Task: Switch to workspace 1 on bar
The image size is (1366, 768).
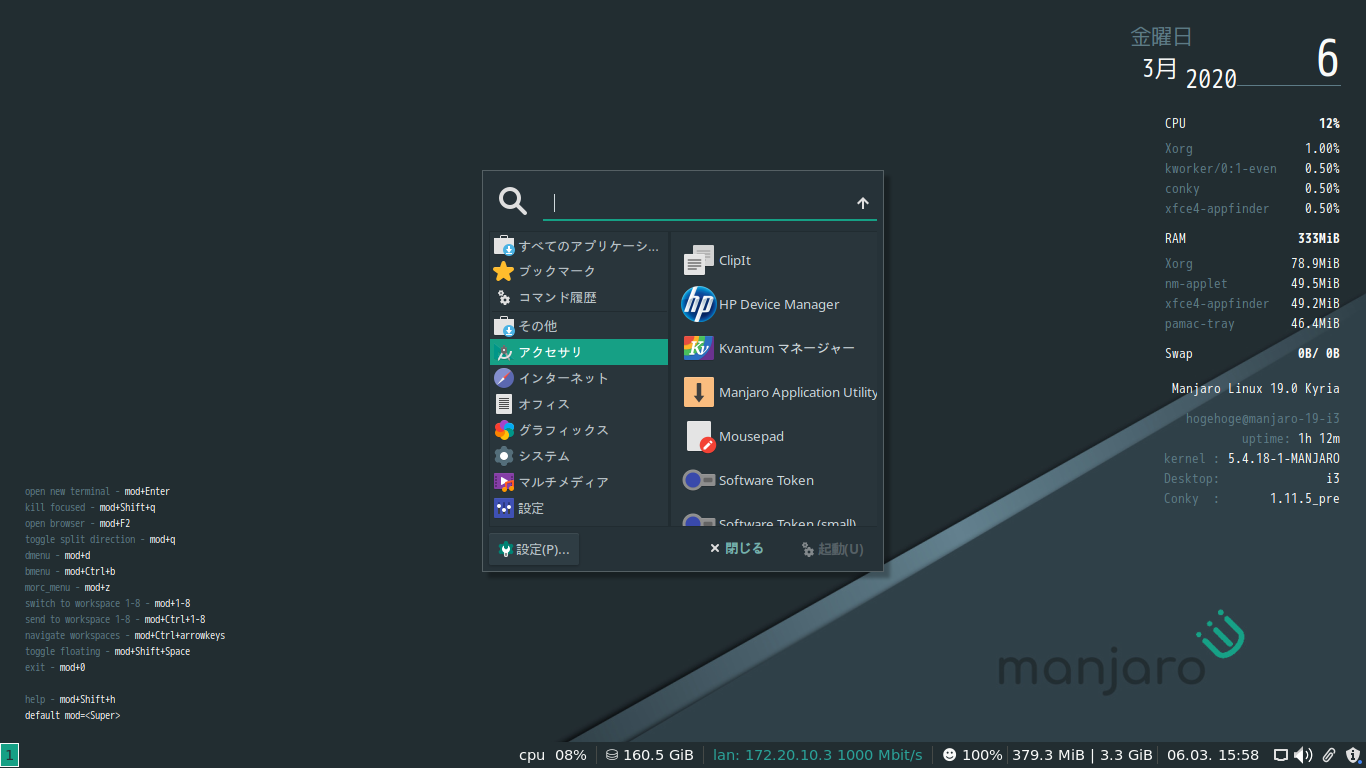Action: (9, 755)
